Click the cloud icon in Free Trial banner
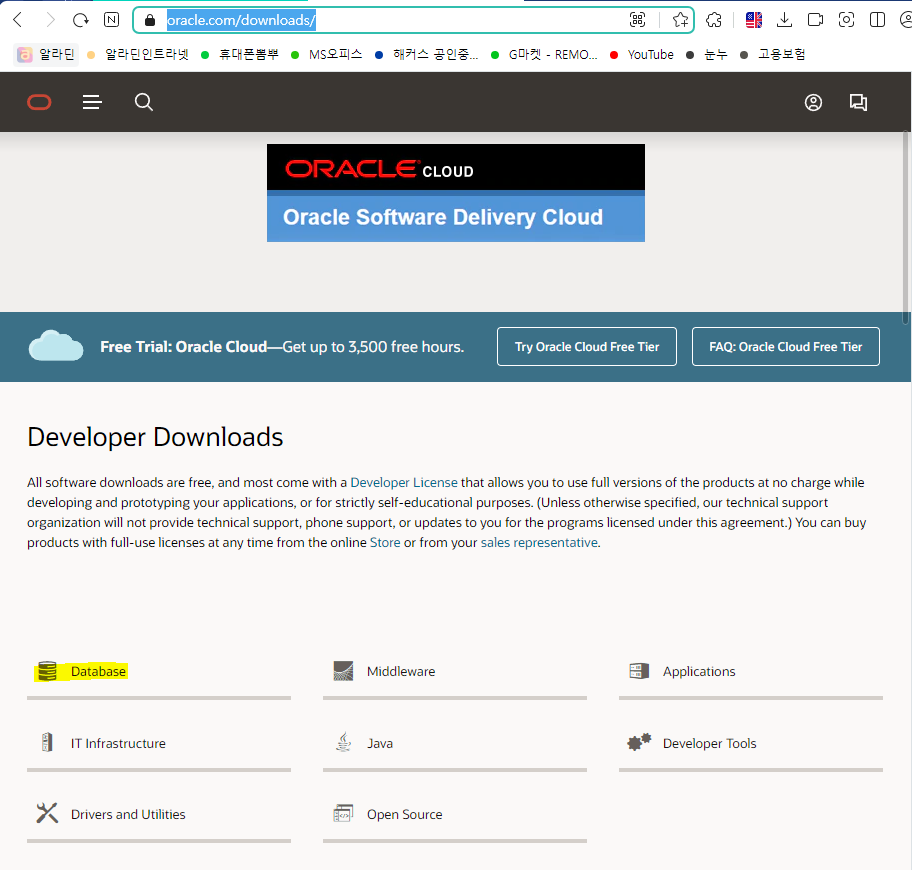This screenshot has height=870, width=912. pyautogui.click(x=56, y=345)
